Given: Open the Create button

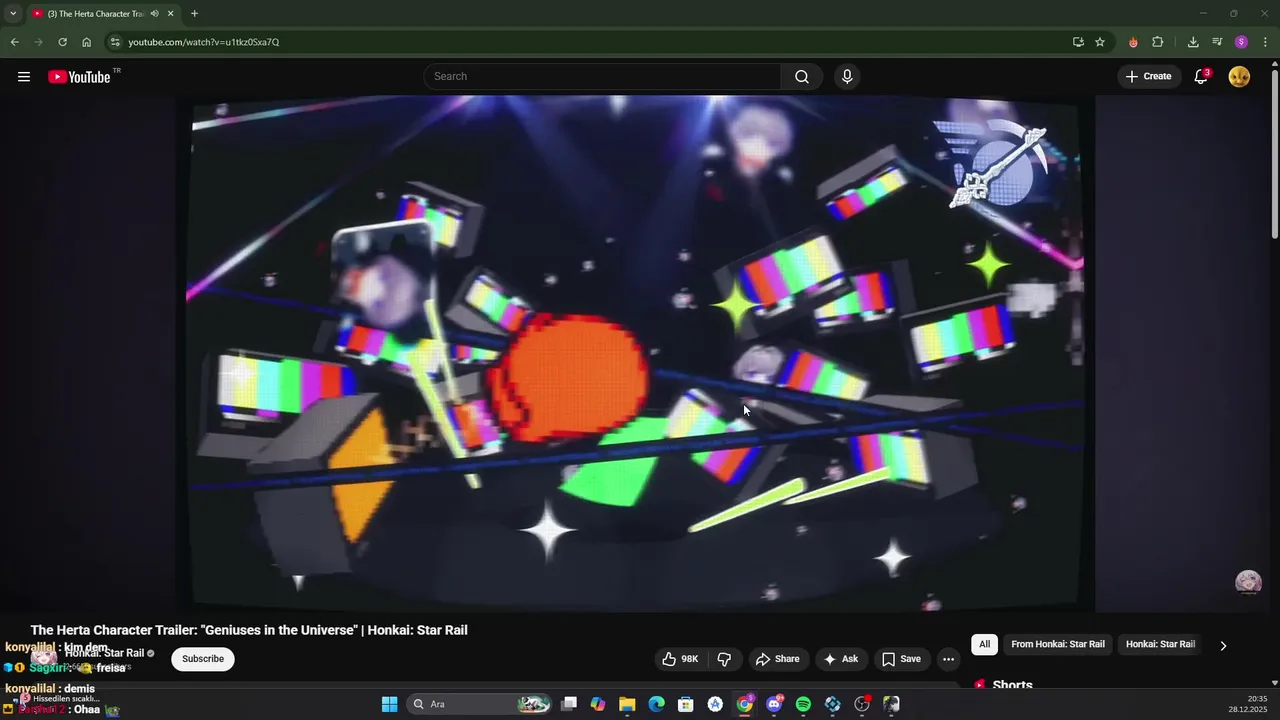Looking at the screenshot, I should pyautogui.click(x=1148, y=77).
